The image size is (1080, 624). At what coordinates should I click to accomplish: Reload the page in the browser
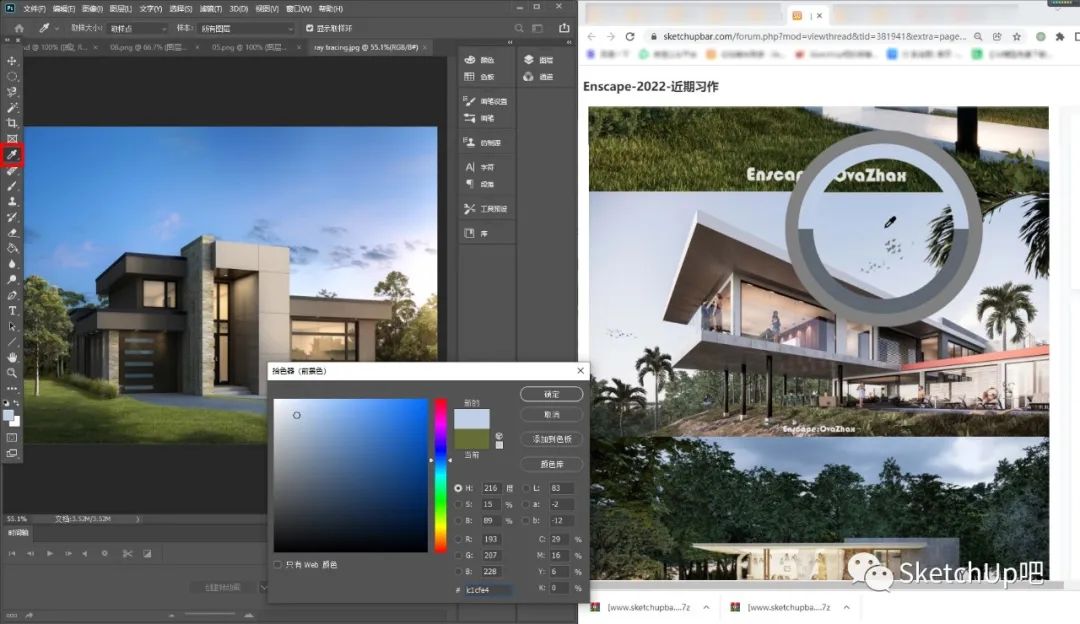(629, 36)
